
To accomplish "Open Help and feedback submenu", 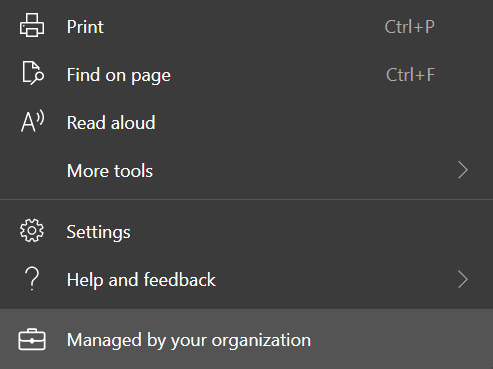I will pyautogui.click(x=246, y=280).
